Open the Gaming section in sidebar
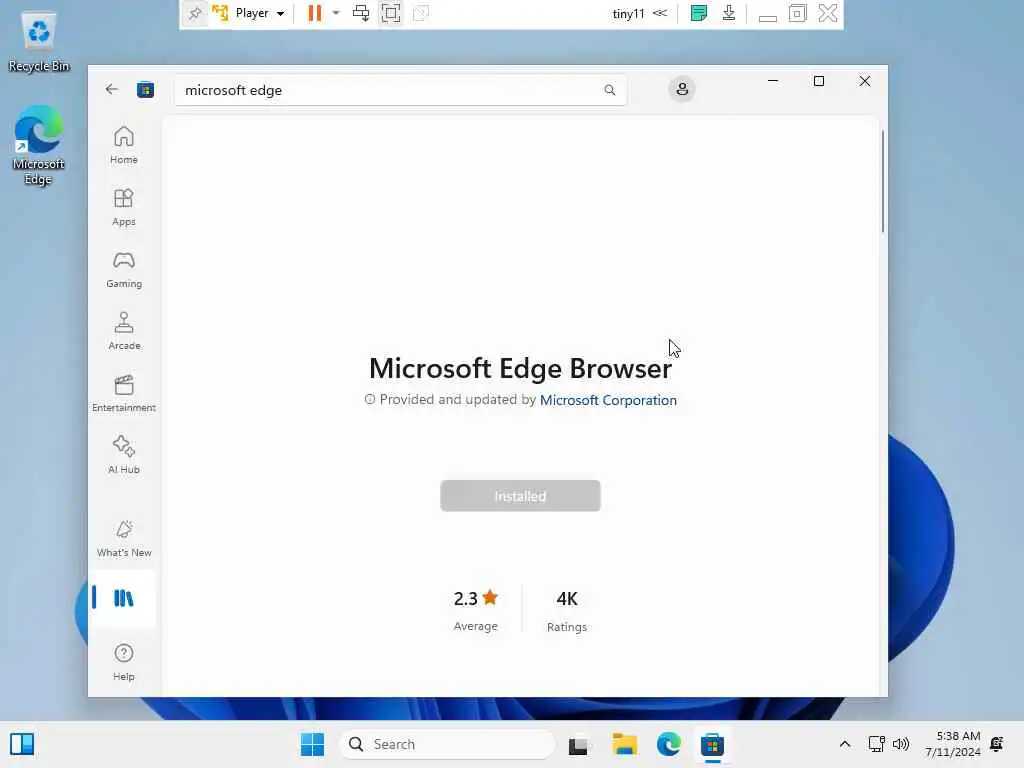 click(x=123, y=269)
